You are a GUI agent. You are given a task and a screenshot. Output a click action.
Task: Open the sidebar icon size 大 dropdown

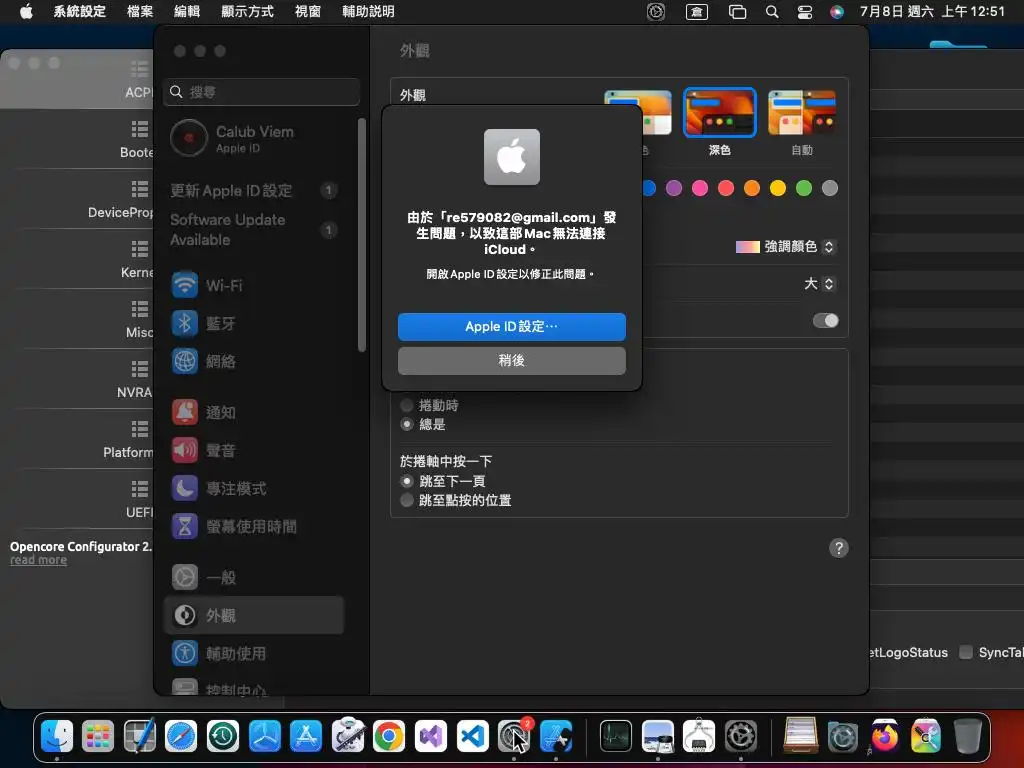820,283
